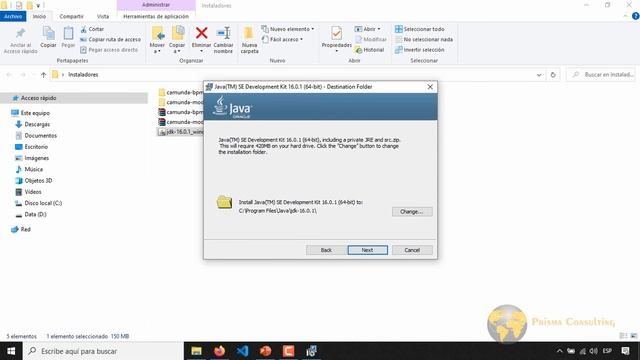
Task: Click Copiar ruta de acceso
Action: [111, 39]
